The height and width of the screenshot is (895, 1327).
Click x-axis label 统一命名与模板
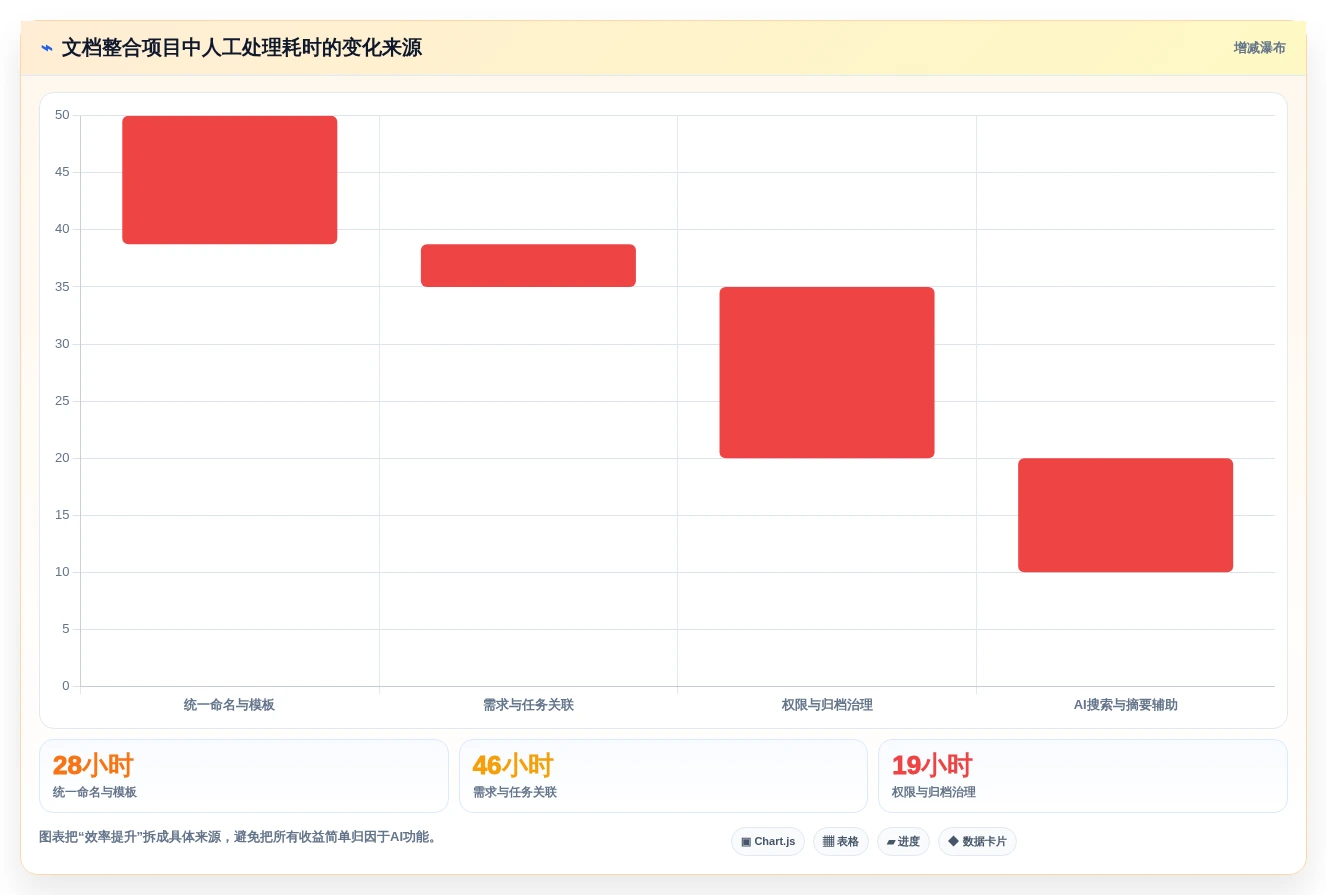(x=229, y=705)
